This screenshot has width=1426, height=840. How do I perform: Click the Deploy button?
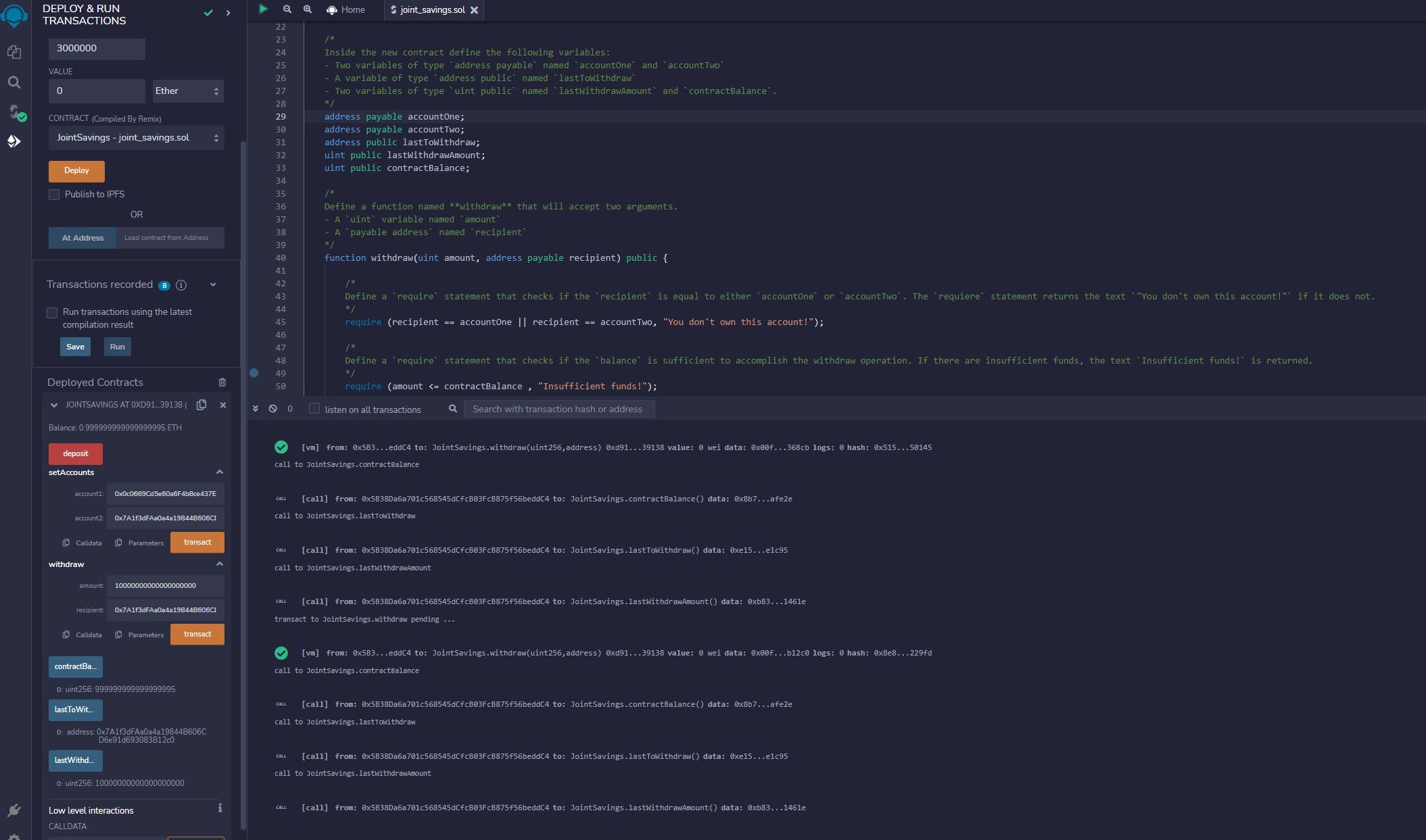point(76,171)
